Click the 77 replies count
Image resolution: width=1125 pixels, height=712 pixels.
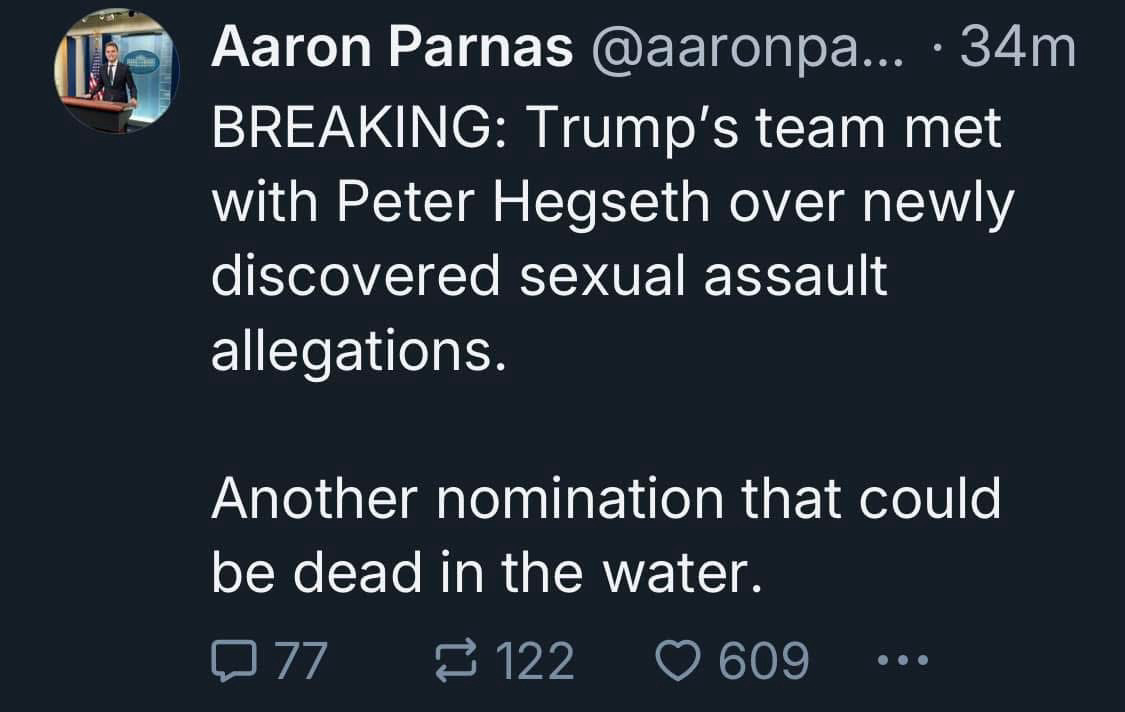[300, 661]
